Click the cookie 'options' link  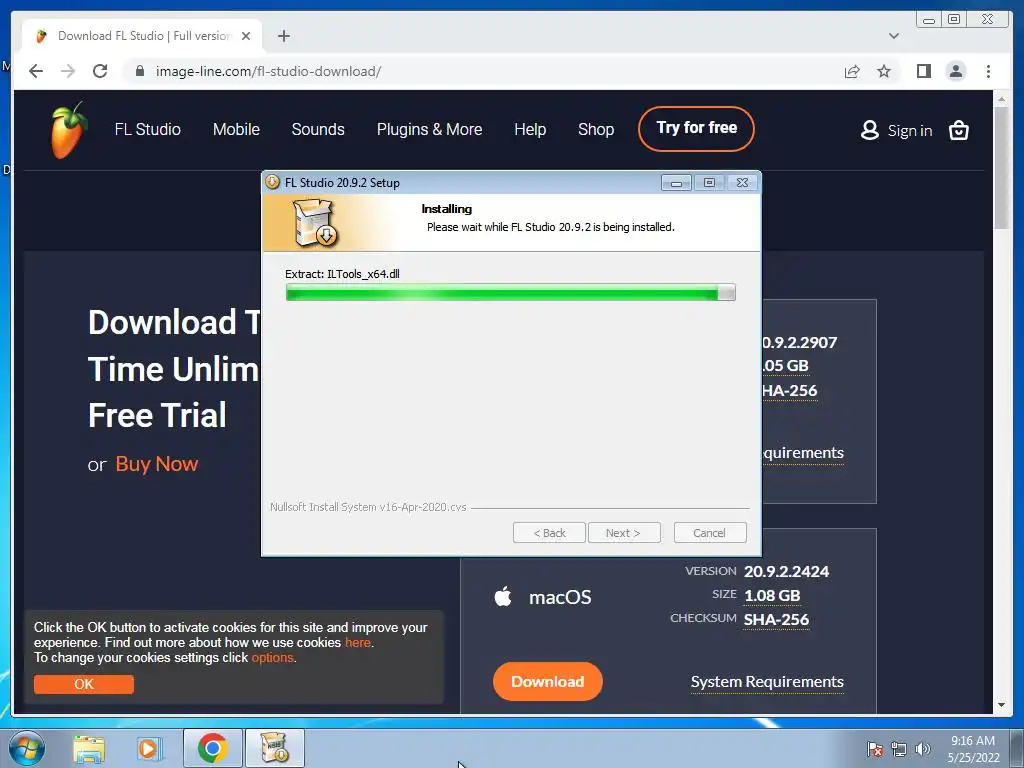272,658
